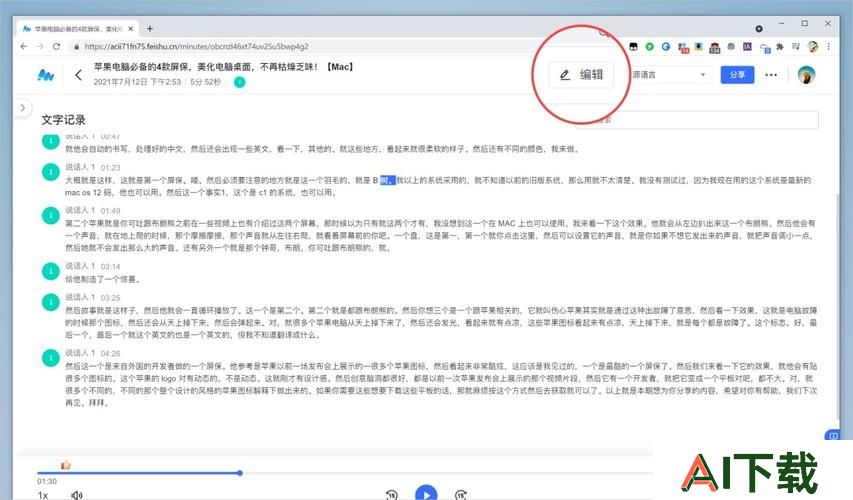Open the 源语言 language dropdown
The width and height of the screenshot is (853, 500).
(670, 75)
